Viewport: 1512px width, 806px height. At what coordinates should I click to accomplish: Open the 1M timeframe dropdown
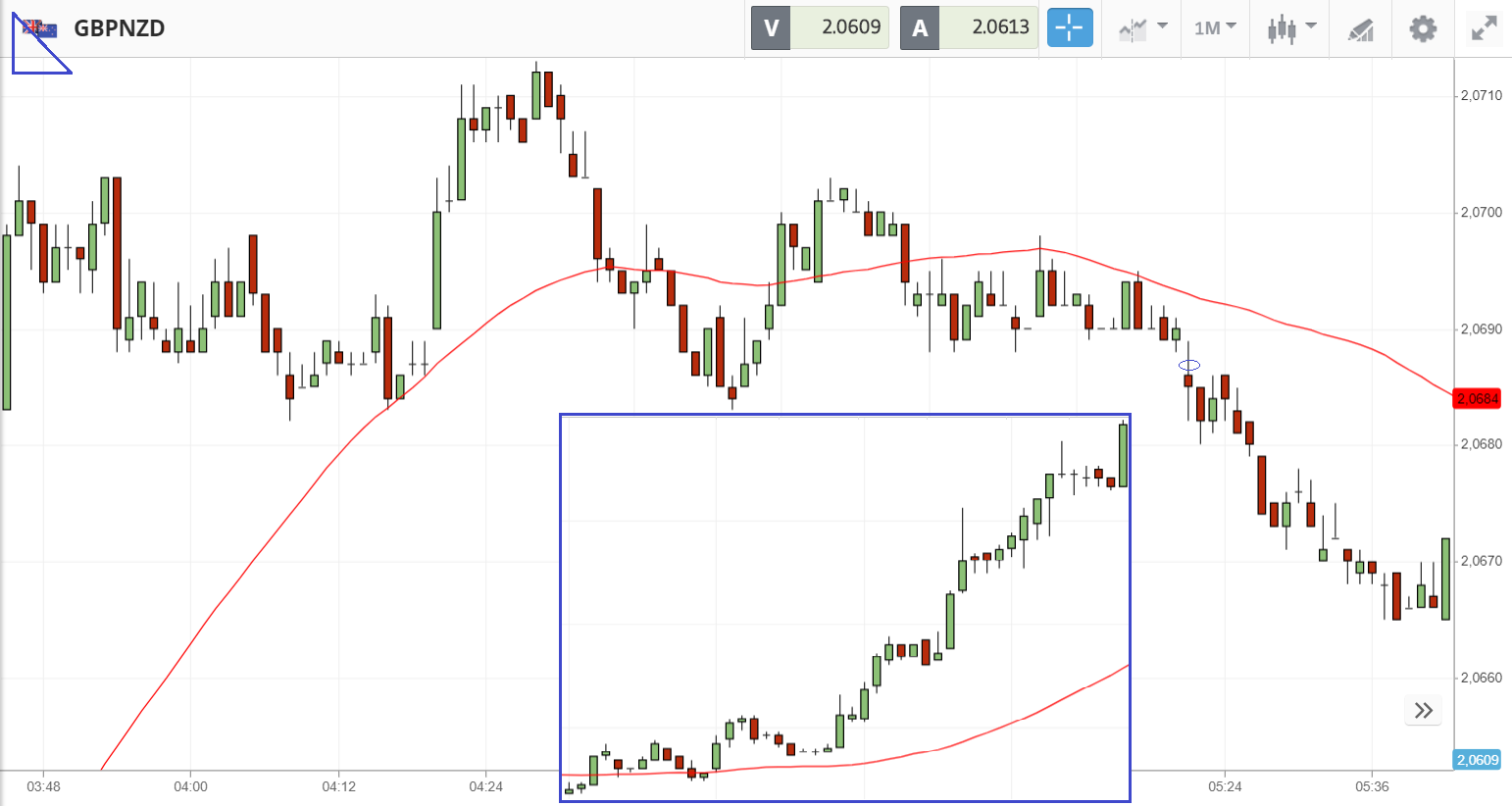1215,27
